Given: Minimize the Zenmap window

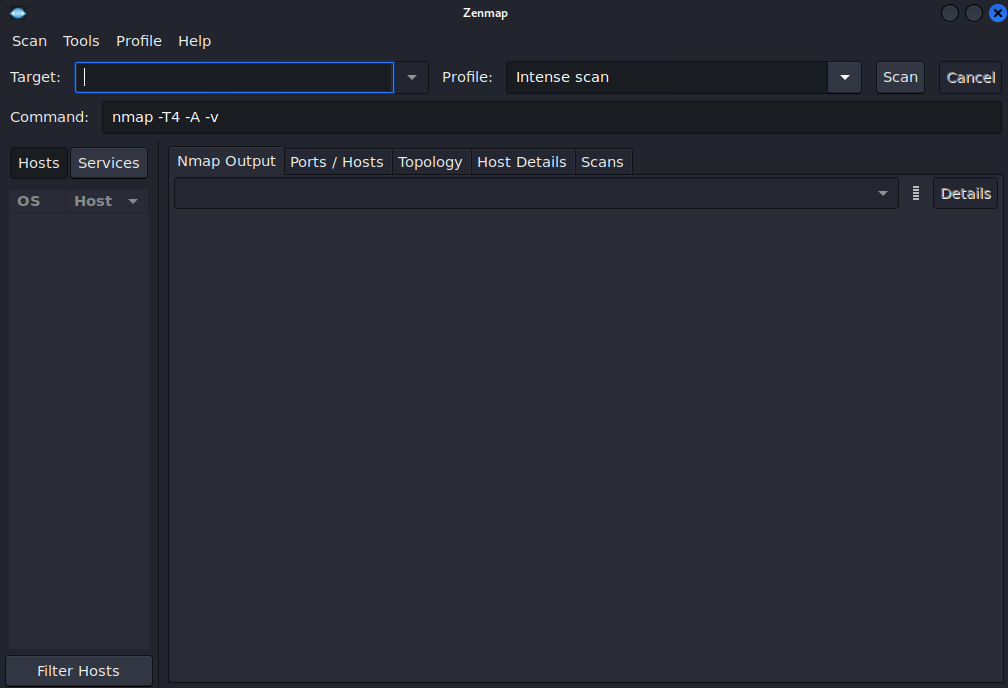Looking at the screenshot, I should [x=950, y=13].
